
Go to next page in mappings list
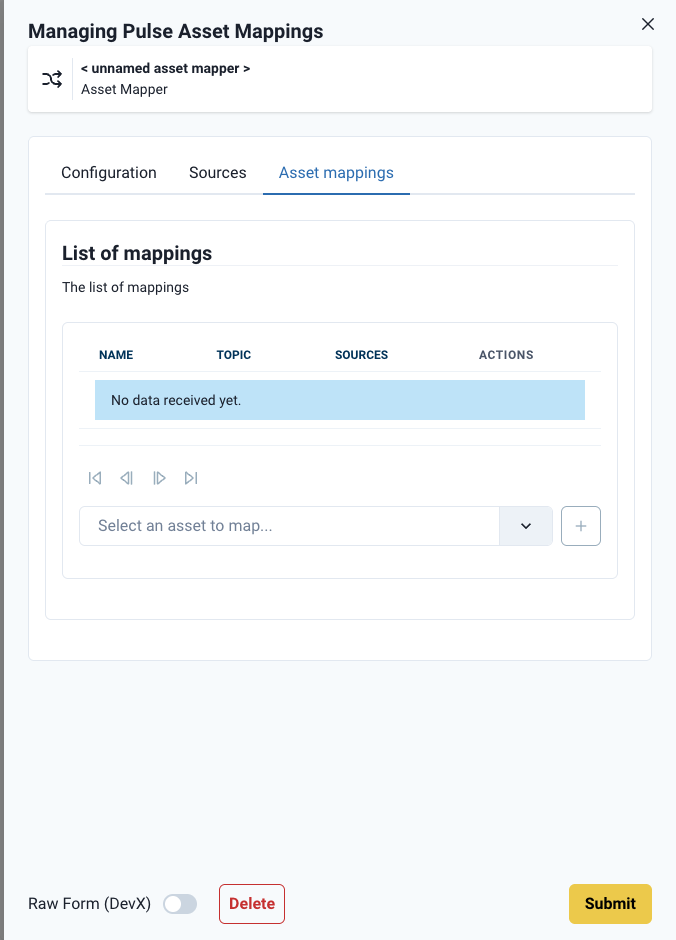coord(159,478)
